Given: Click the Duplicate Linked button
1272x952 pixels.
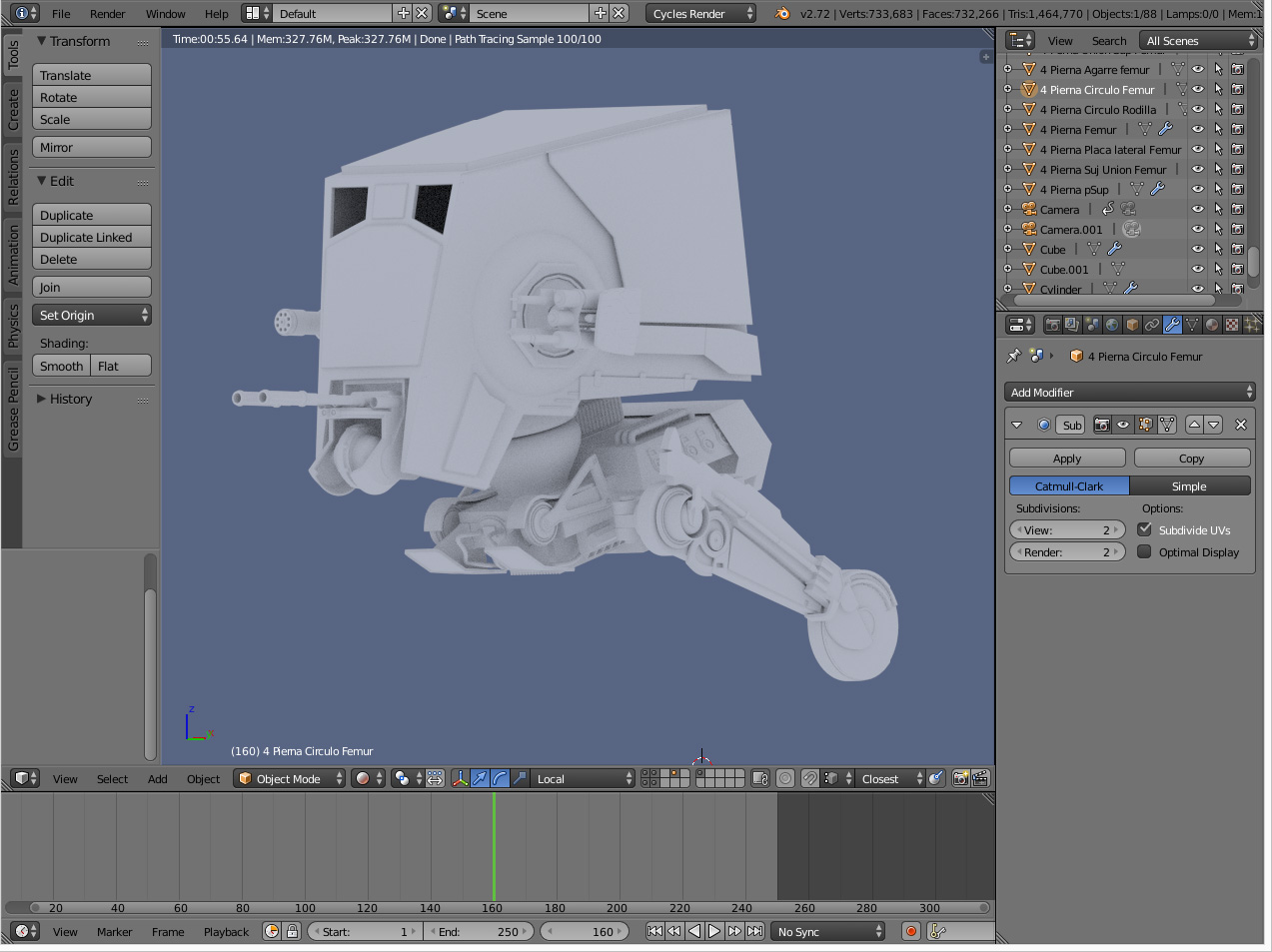Looking at the screenshot, I should pyautogui.click(x=92, y=237).
